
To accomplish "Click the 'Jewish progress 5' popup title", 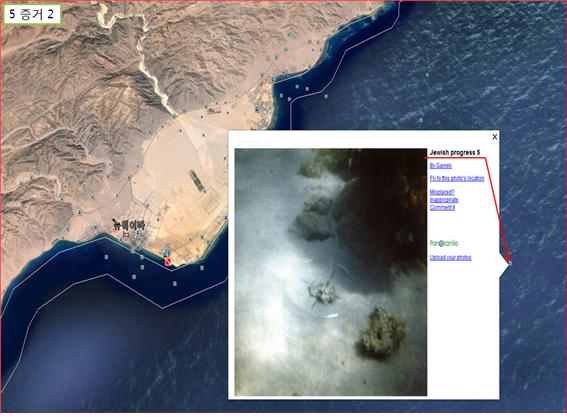I will tap(455, 153).
